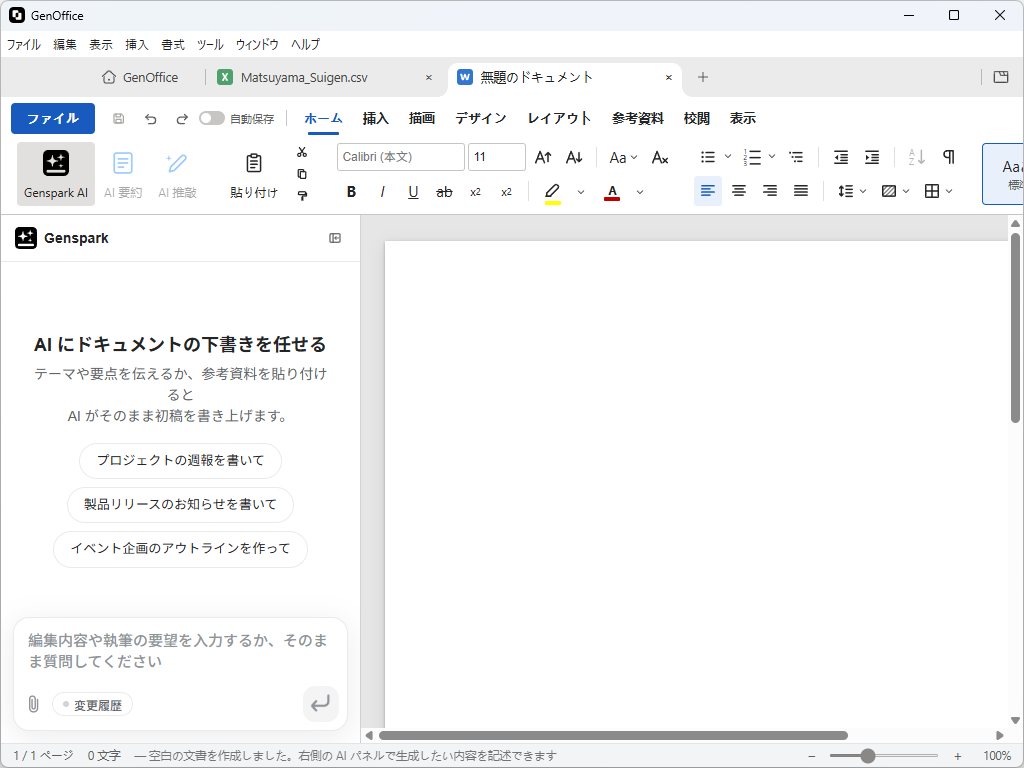Screen dimensions: 1024x768
Task: Align text to center
Action: (x=739, y=191)
